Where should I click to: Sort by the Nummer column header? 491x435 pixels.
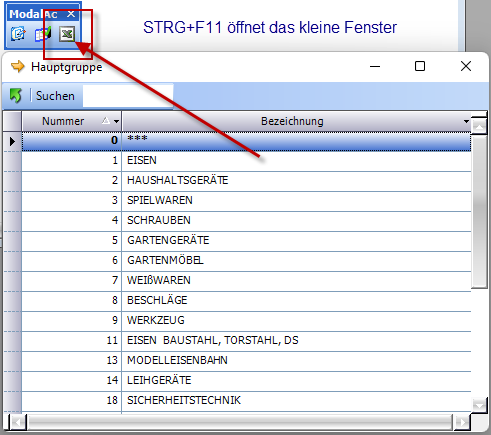[x=63, y=121]
